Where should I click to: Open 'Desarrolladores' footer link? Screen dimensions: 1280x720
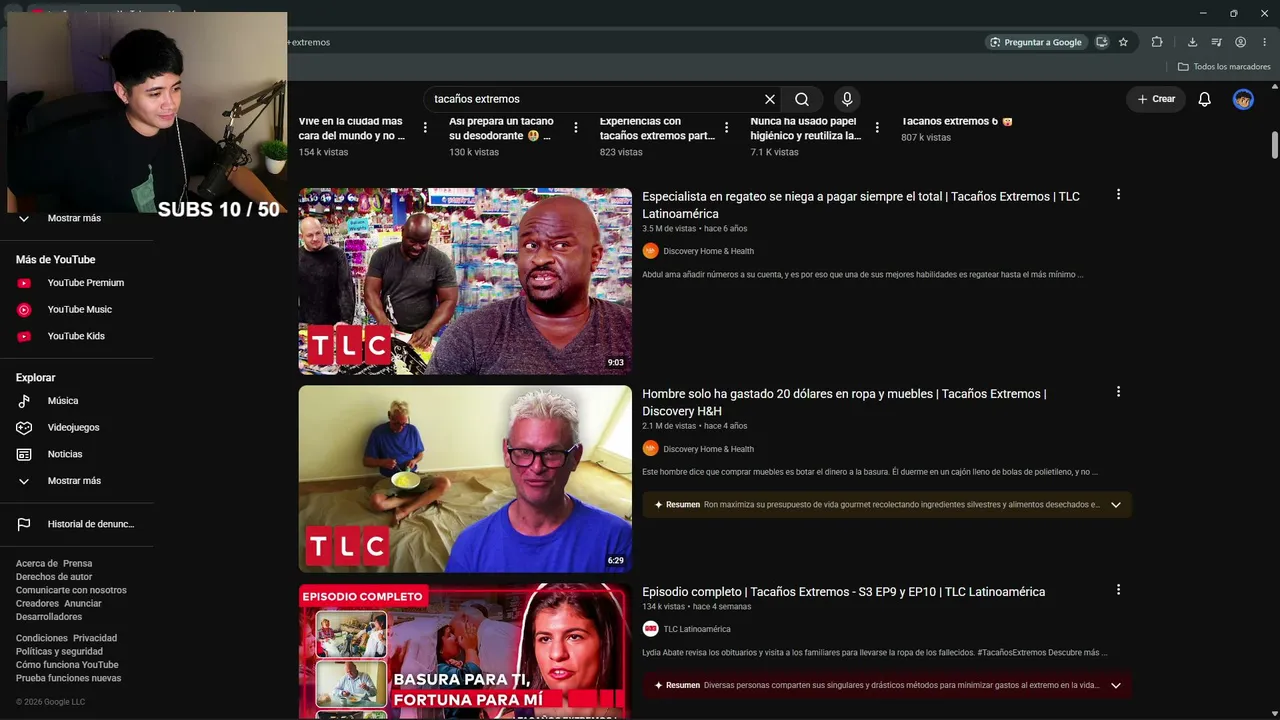pyautogui.click(x=49, y=617)
